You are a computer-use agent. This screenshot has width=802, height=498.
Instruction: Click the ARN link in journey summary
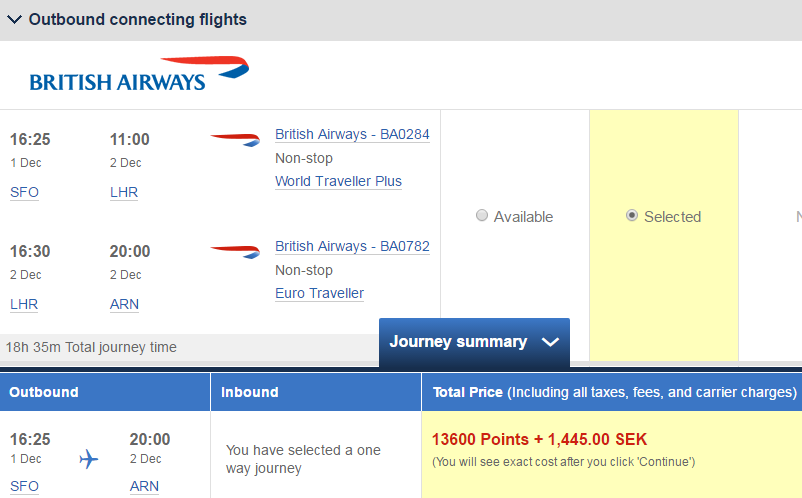pyautogui.click(x=144, y=486)
